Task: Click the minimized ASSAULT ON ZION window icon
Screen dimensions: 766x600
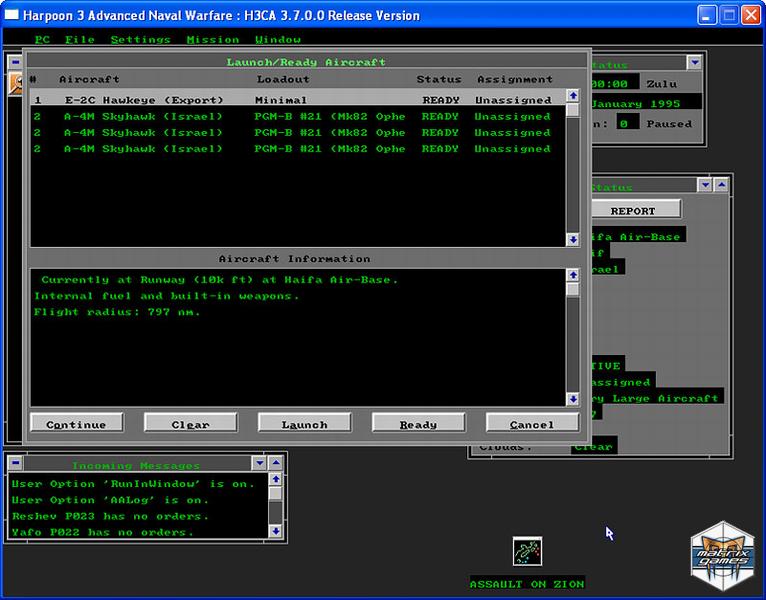Action: tap(527, 551)
